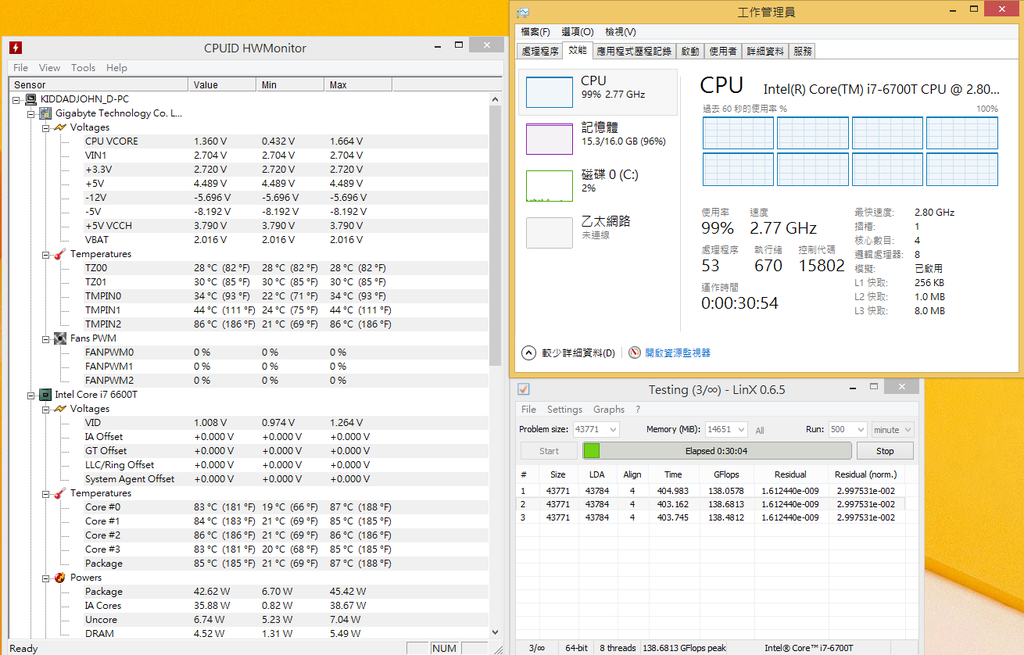
Task: Click HWMonitor vertical scrollbar up arrow
Action: tap(494, 99)
